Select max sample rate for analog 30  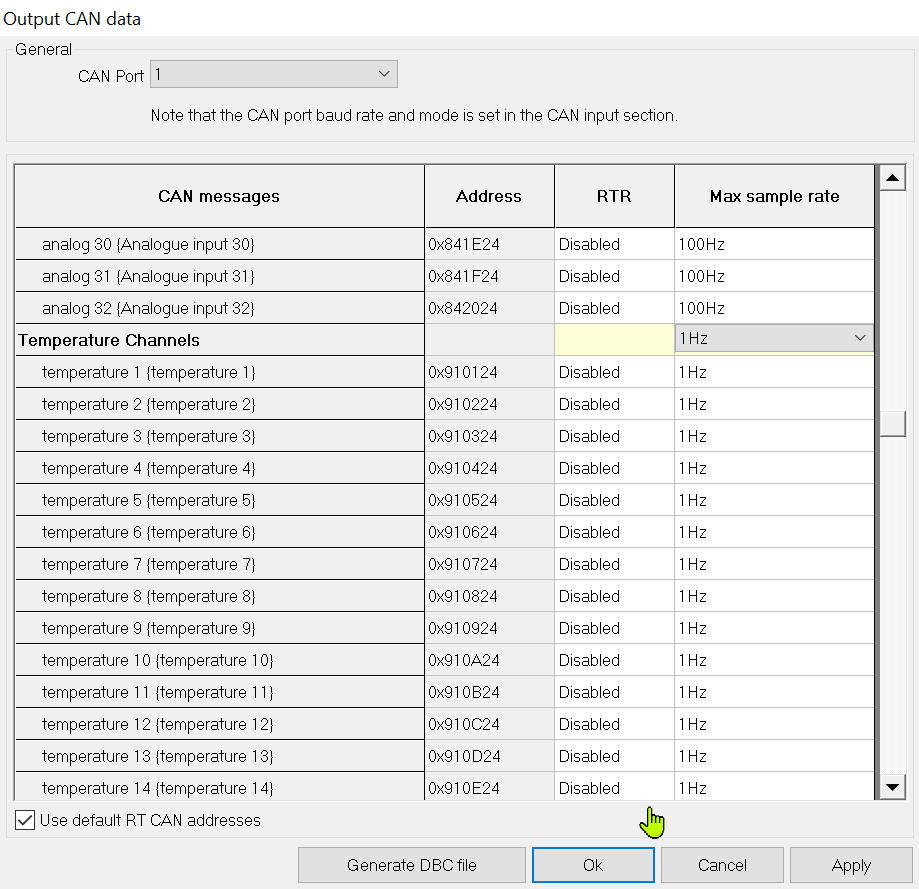(x=774, y=244)
